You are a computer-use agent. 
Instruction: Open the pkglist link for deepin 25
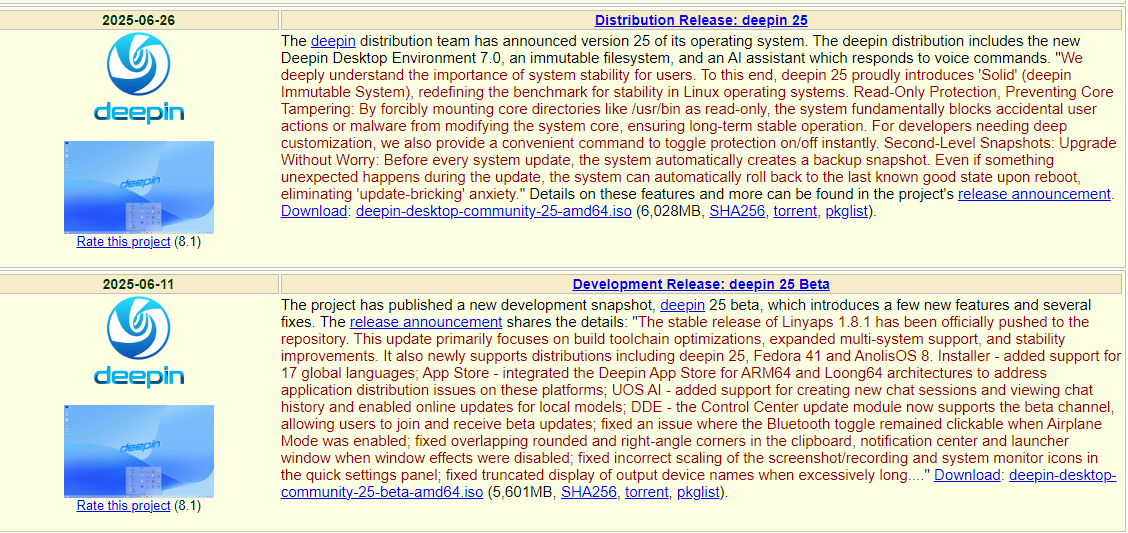(x=847, y=211)
